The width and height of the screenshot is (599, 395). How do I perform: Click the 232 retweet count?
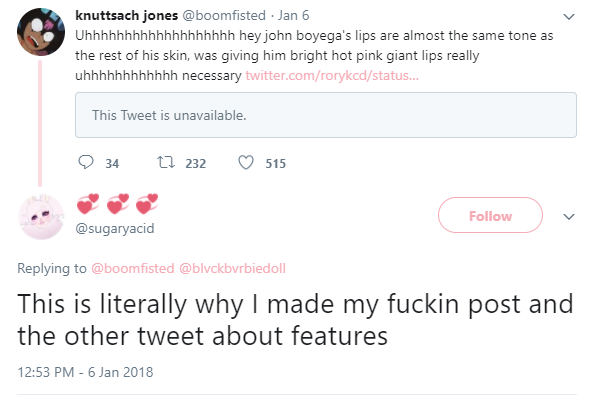196,164
